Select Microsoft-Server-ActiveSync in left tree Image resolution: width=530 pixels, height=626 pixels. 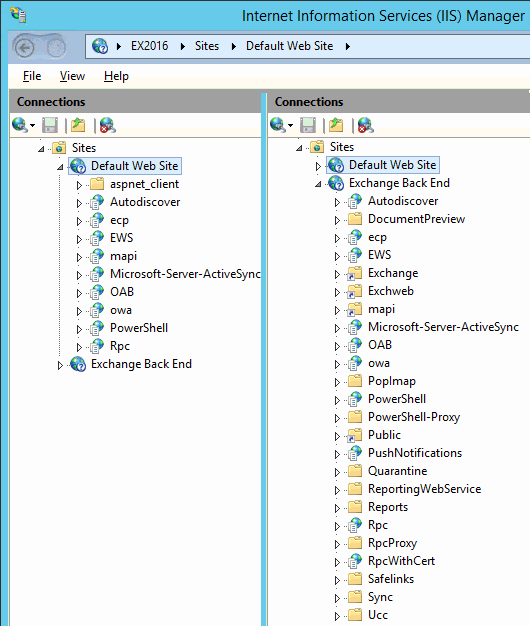click(x=185, y=274)
